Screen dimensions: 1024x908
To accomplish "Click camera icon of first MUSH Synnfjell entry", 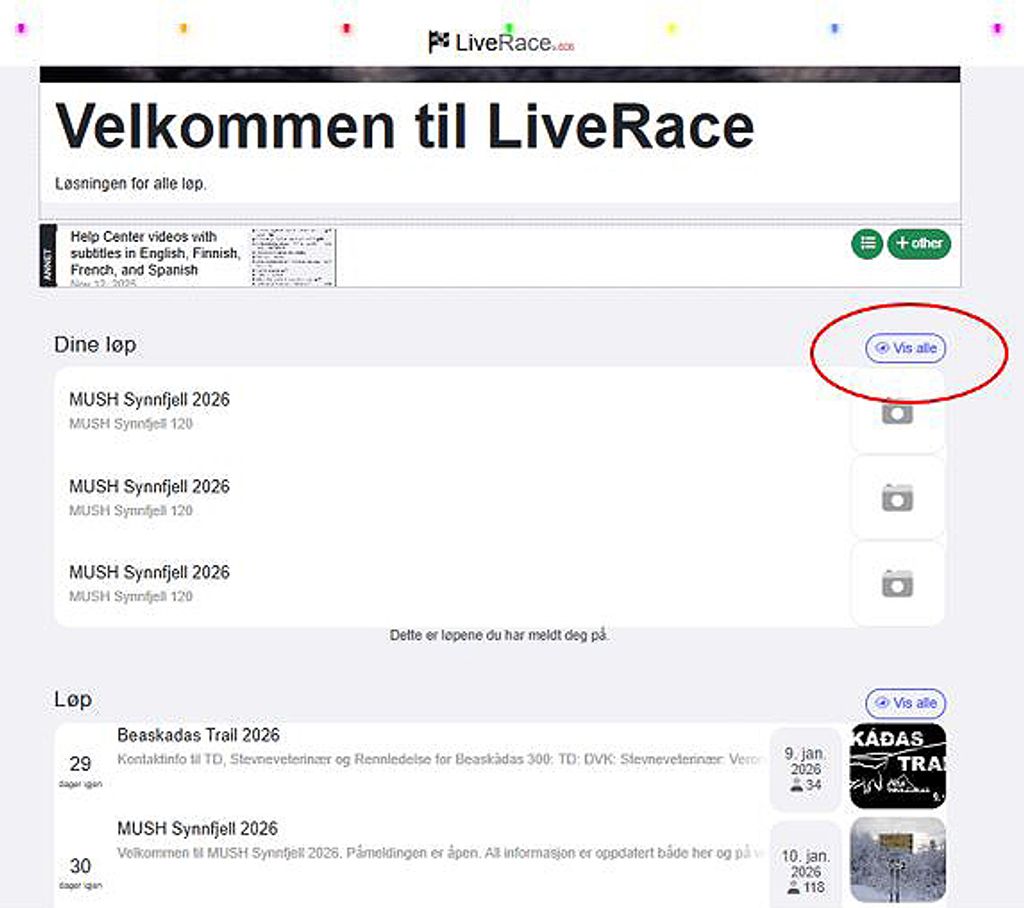I will click(897, 411).
